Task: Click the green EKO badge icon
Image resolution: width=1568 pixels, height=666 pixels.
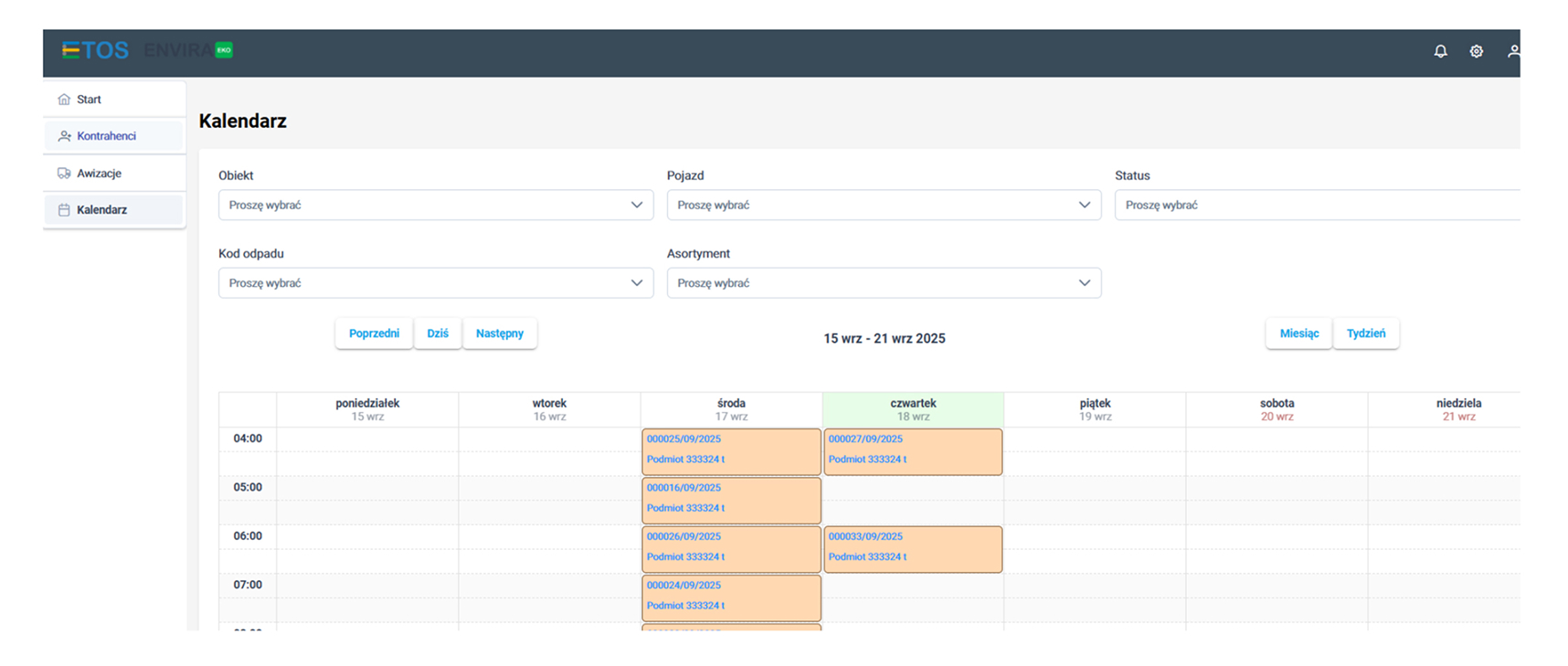Action: [x=224, y=50]
